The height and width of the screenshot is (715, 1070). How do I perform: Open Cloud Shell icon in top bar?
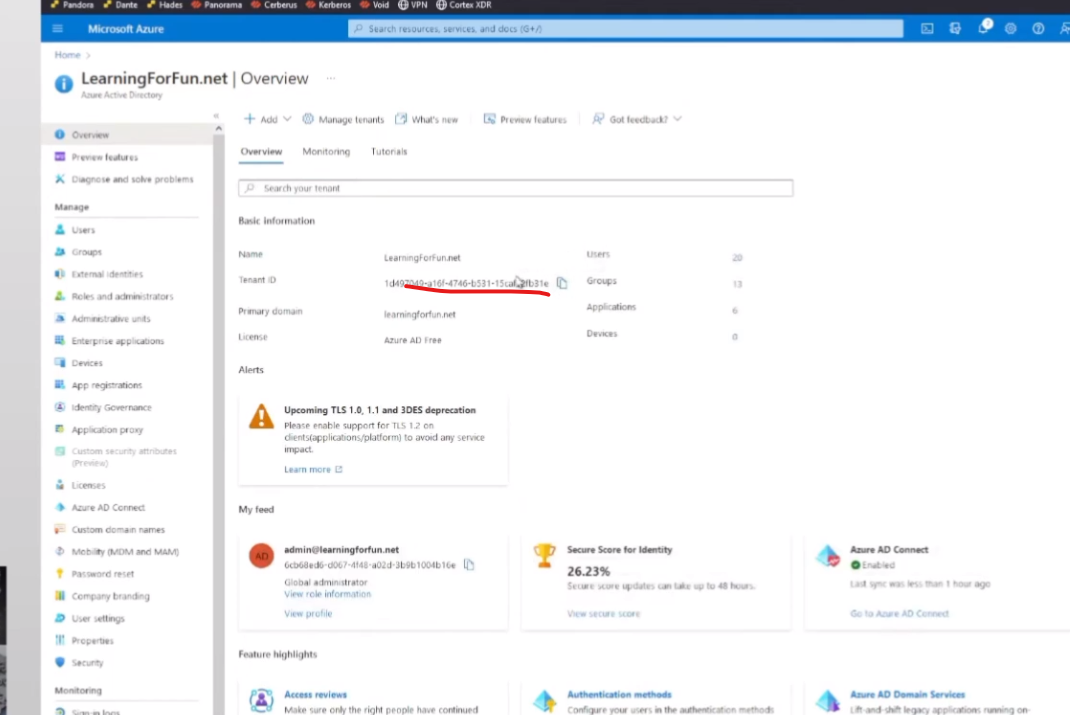(927, 29)
